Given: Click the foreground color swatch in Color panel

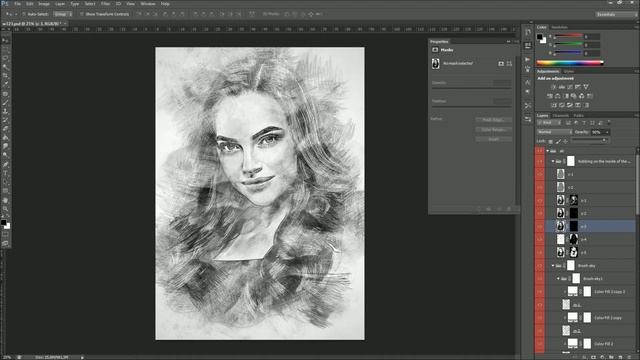Looking at the screenshot, I should [540, 37].
